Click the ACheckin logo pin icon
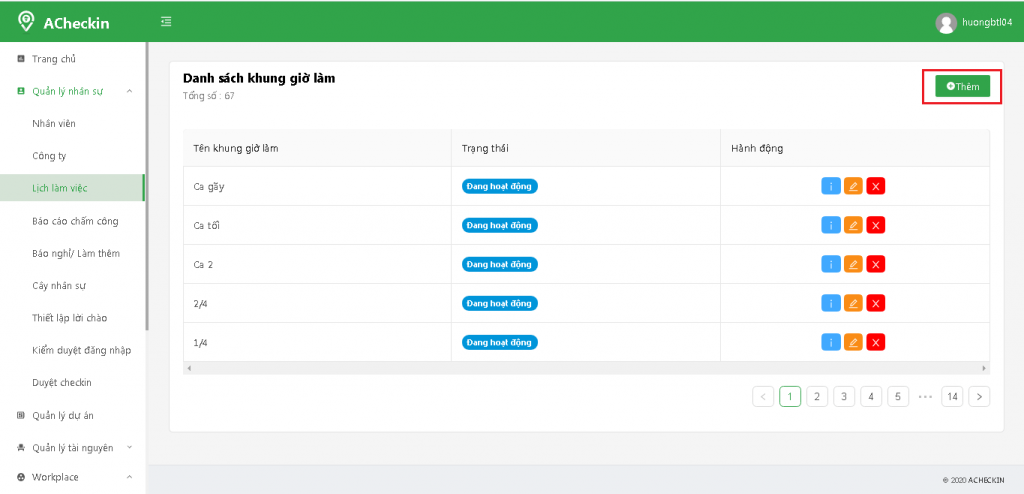The height and width of the screenshot is (494, 1024). coord(25,22)
